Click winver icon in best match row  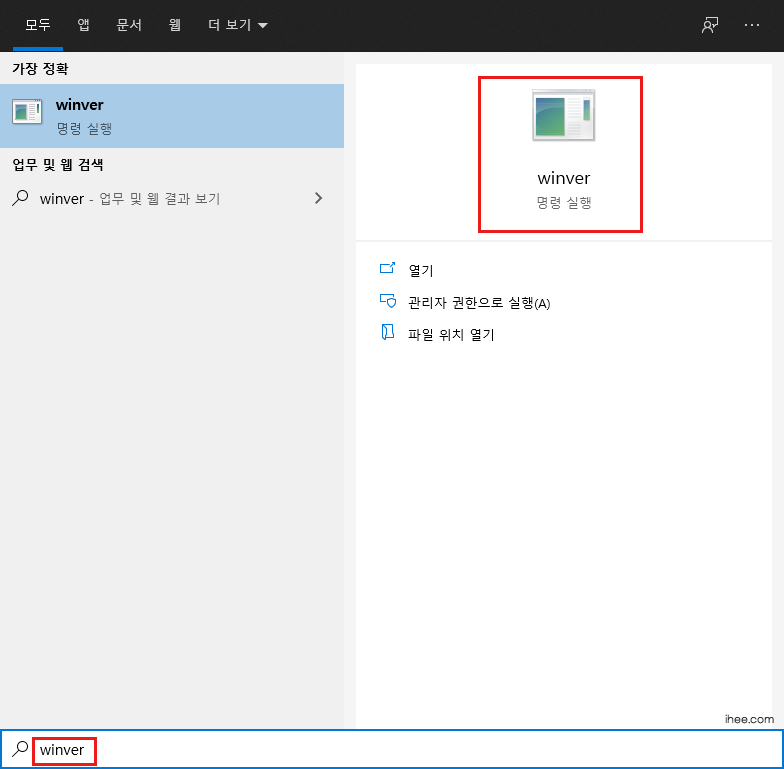(x=27, y=112)
